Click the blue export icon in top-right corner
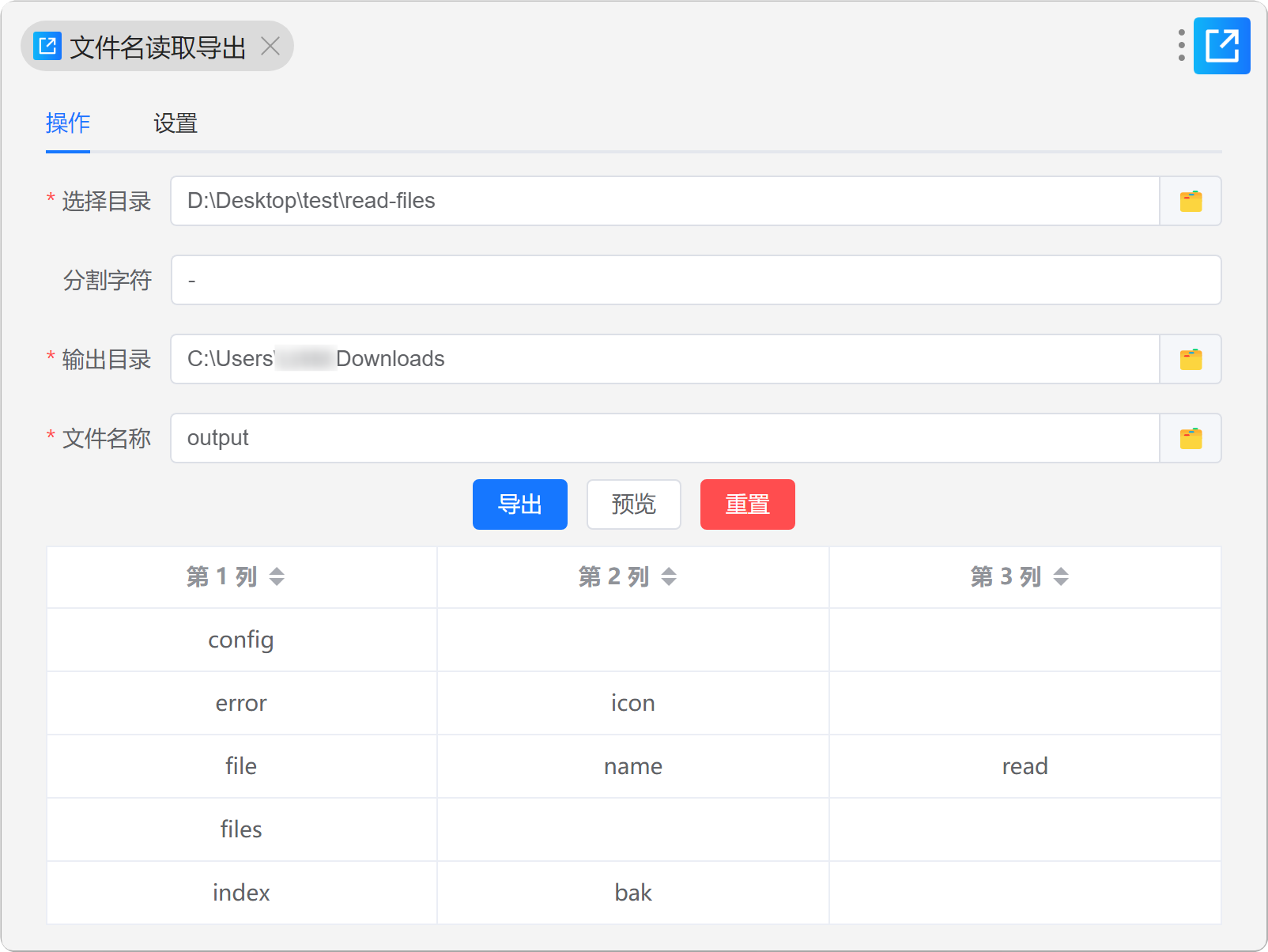Image resolution: width=1268 pixels, height=952 pixels. click(1221, 46)
